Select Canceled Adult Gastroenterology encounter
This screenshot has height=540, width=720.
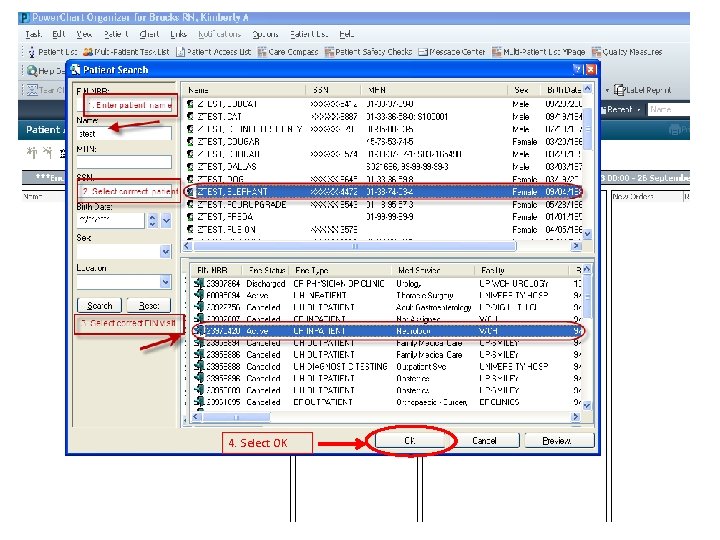(x=388, y=307)
